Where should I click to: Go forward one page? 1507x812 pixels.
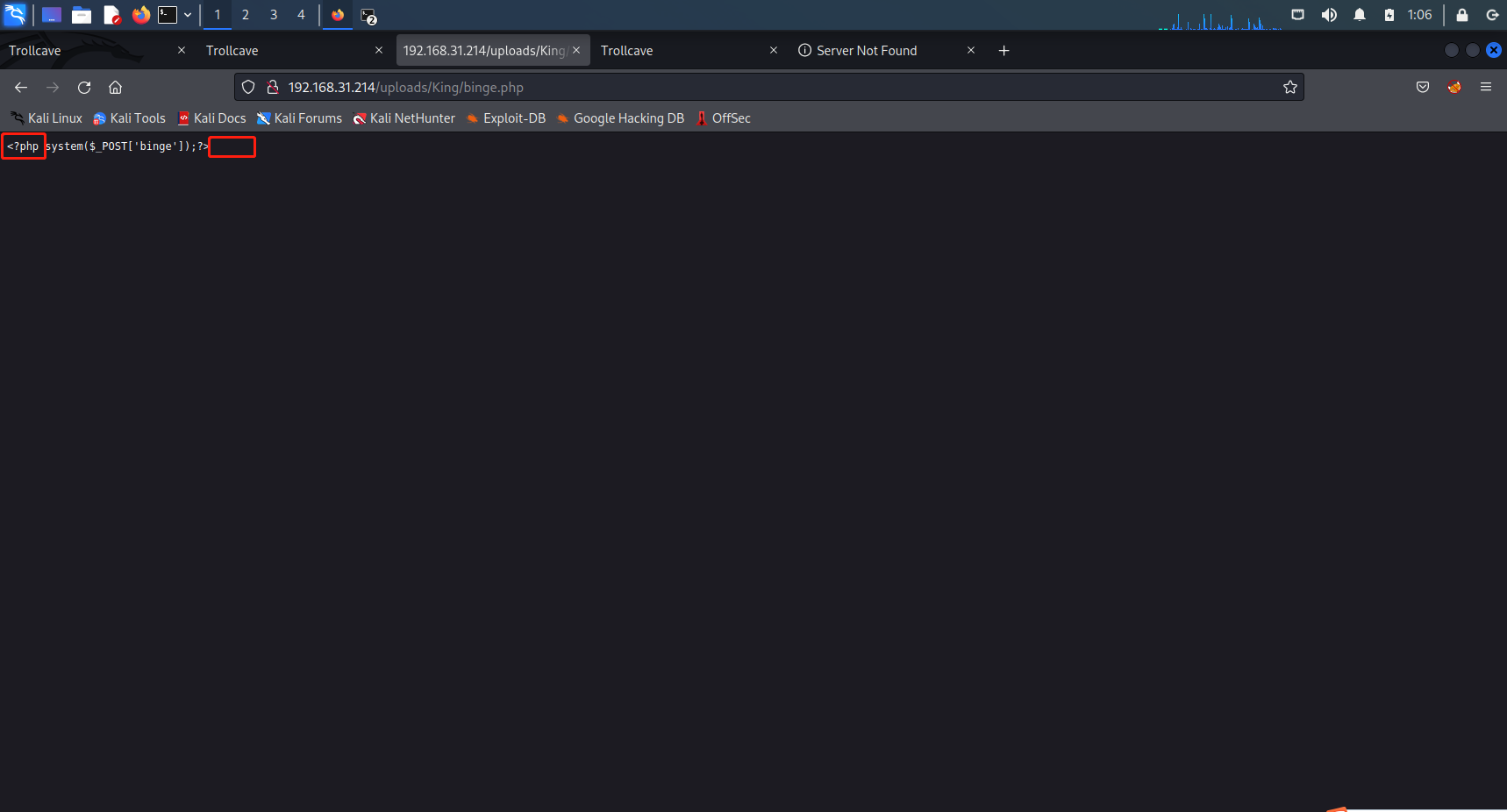[53, 88]
